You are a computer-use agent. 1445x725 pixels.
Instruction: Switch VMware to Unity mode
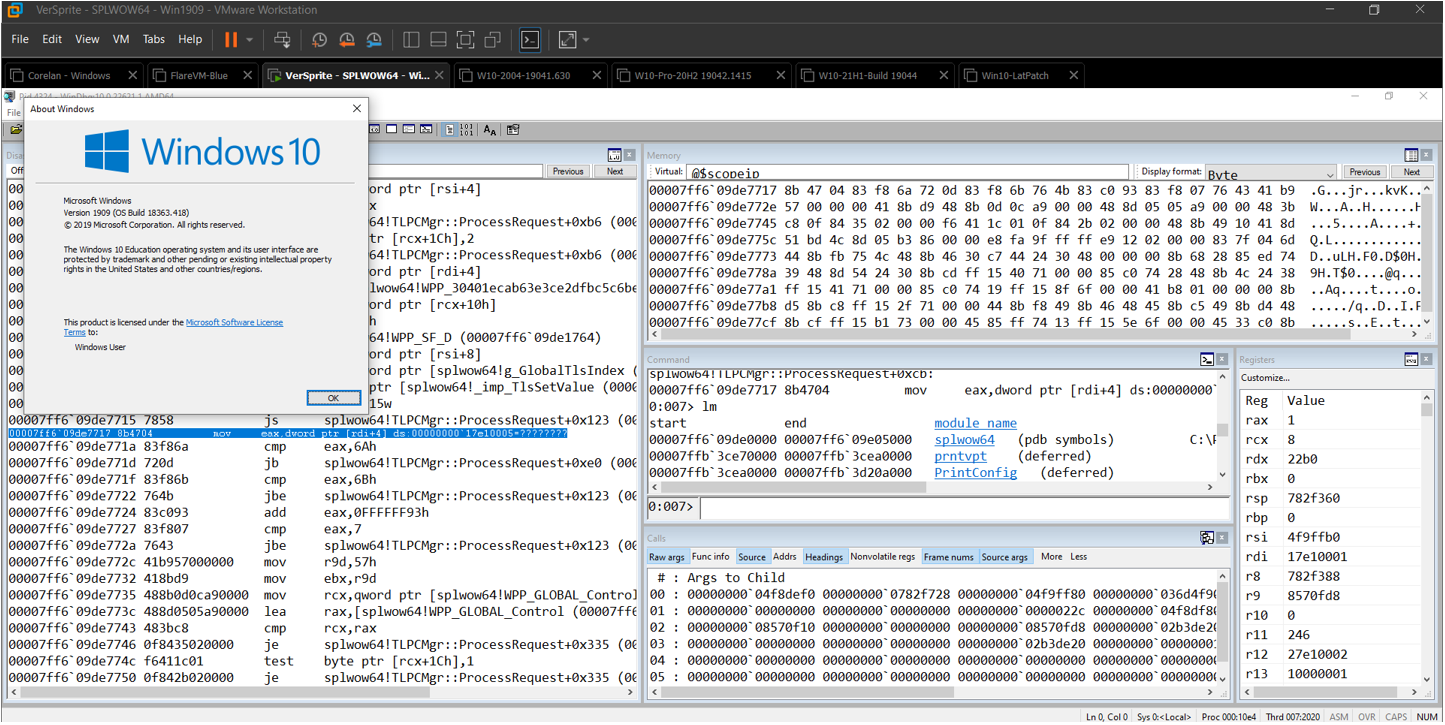(492, 40)
